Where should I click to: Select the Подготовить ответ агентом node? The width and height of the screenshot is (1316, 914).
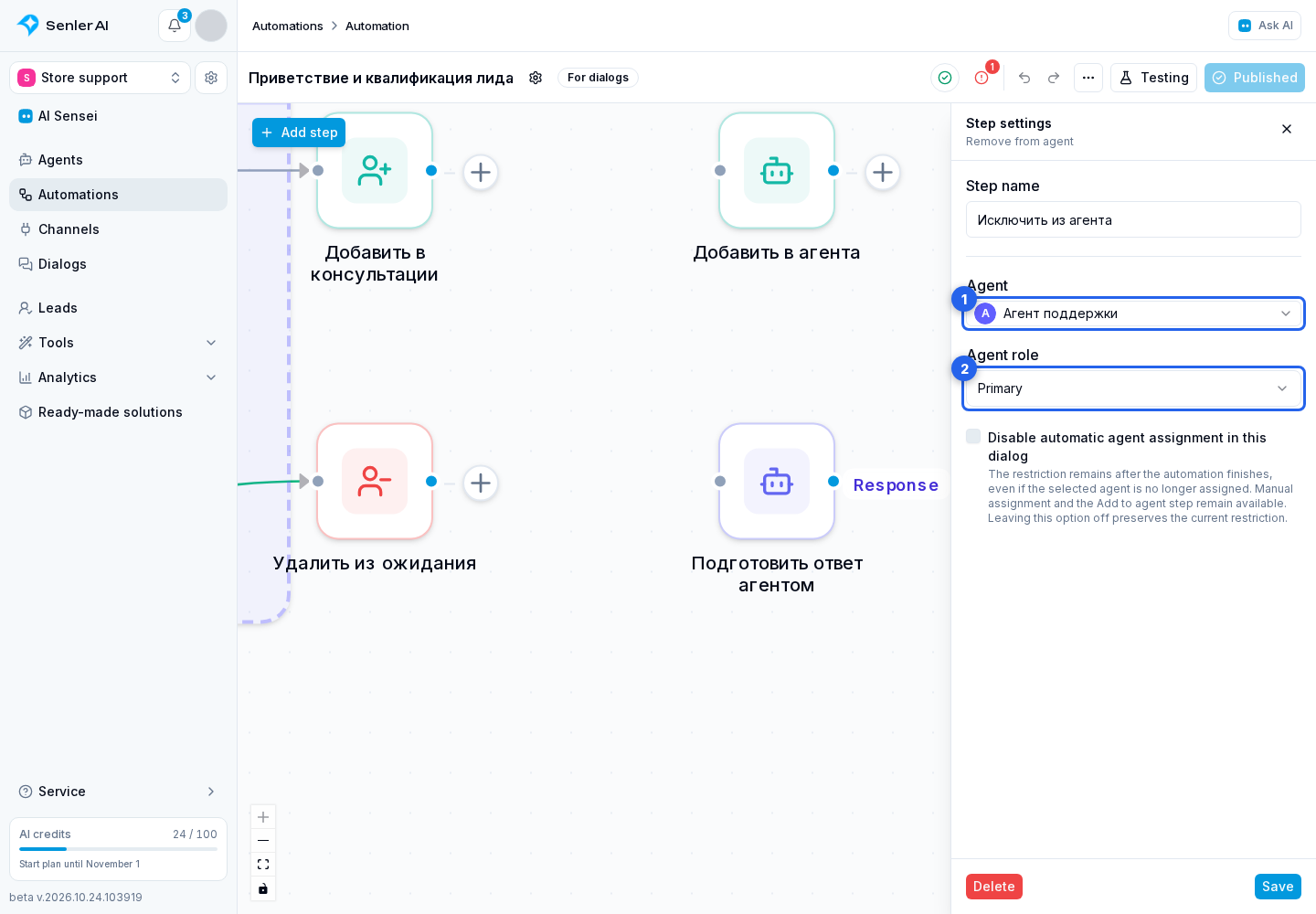777,482
